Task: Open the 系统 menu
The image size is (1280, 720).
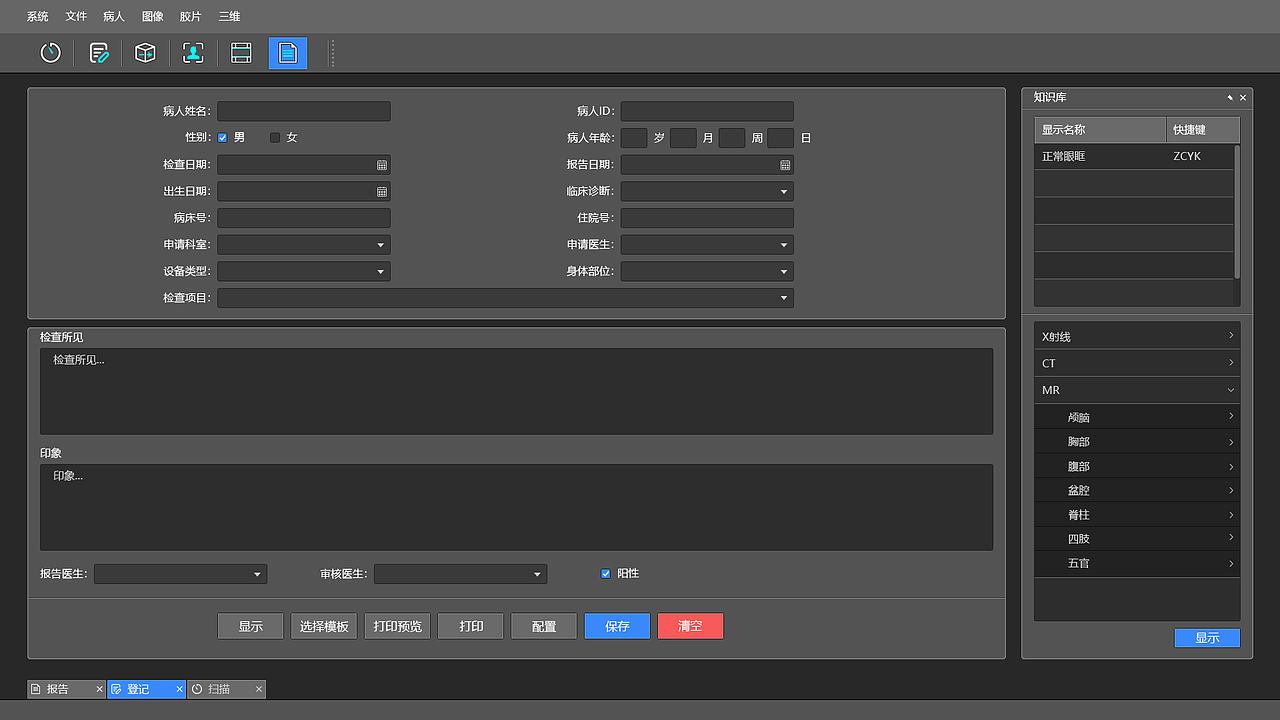Action: [37, 16]
